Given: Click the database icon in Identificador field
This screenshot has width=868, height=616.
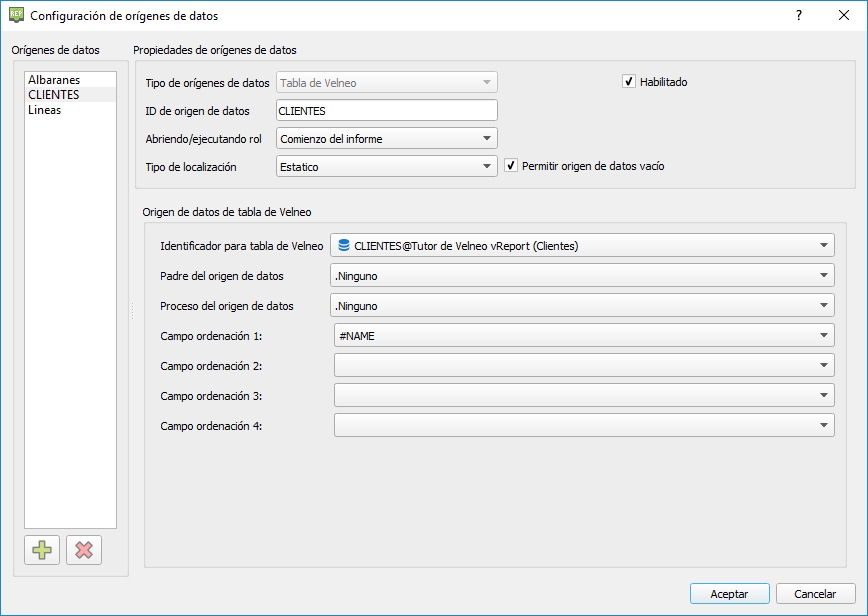Looking at the screenshot, I should tap(344, 245).
